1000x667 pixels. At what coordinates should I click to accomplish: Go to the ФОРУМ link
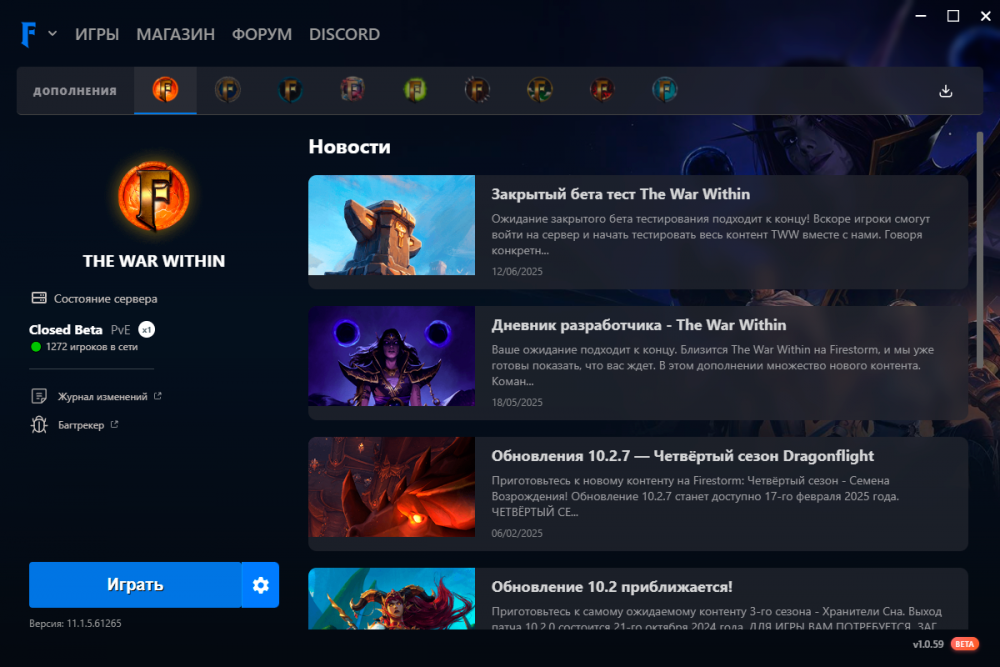coord(261,34)
